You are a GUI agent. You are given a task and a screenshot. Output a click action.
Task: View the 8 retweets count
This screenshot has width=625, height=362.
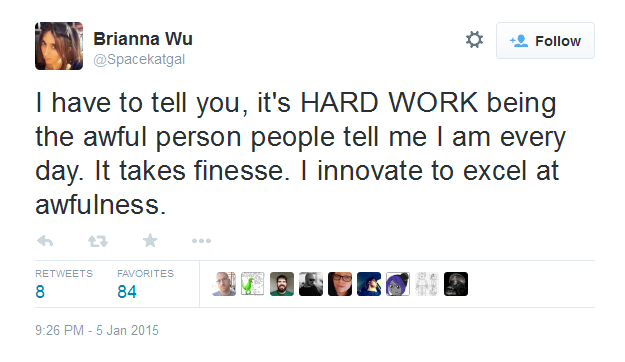[40, 292]
